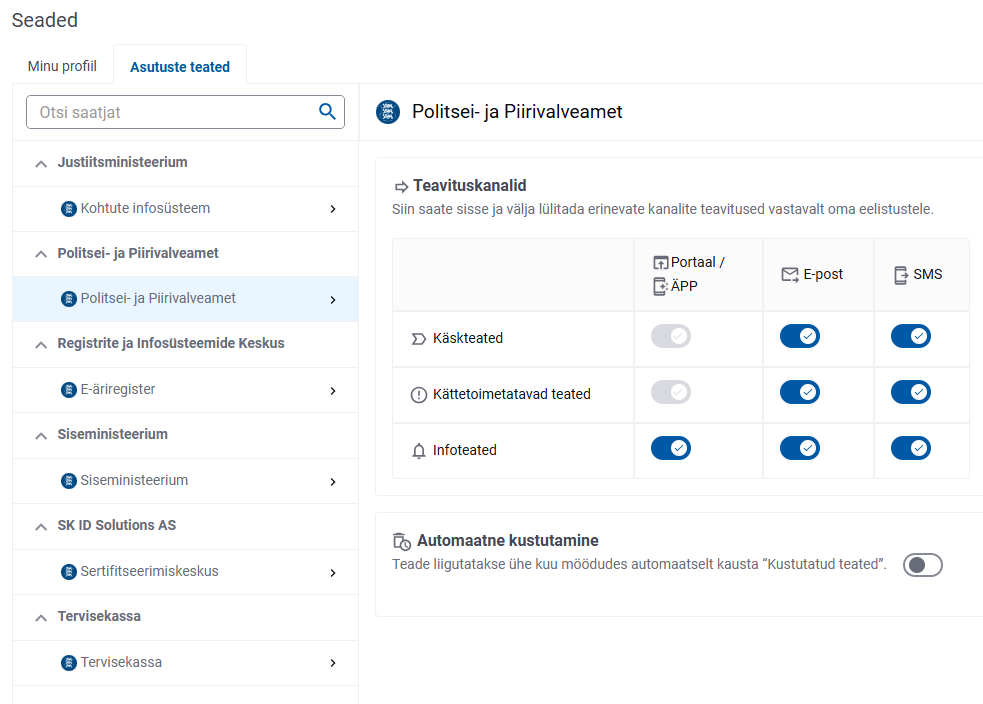Click the crest icon beside Kohtute infosüsteem
Screen dimensions: 983x704
click(x=69, y=209)
